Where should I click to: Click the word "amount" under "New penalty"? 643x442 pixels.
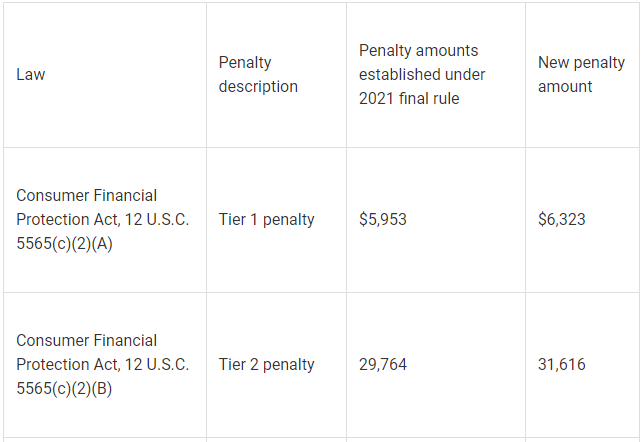click(565, 87)
